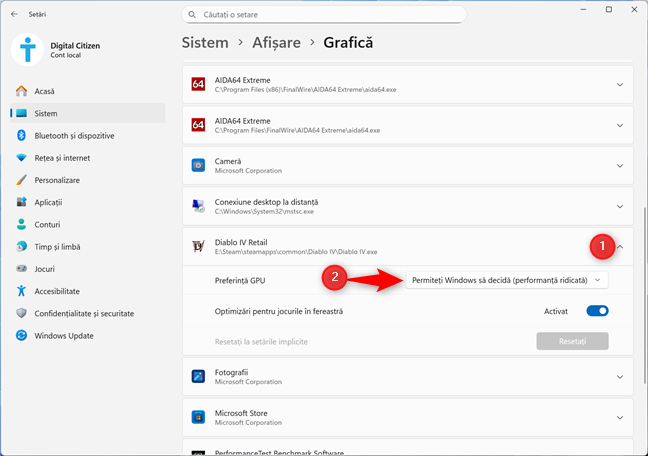This screenshot has height=456, width=648.
Task: Open Bluetooth și dispozitive section
Action: click(x=74, y=135)
